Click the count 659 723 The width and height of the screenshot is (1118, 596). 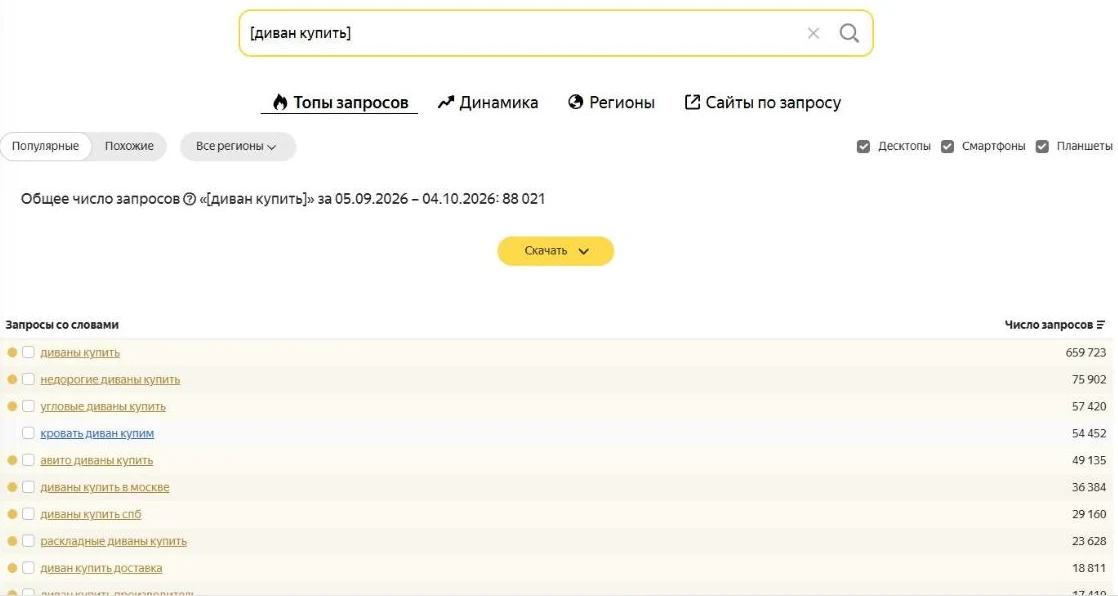click(x=1085, y=352)
